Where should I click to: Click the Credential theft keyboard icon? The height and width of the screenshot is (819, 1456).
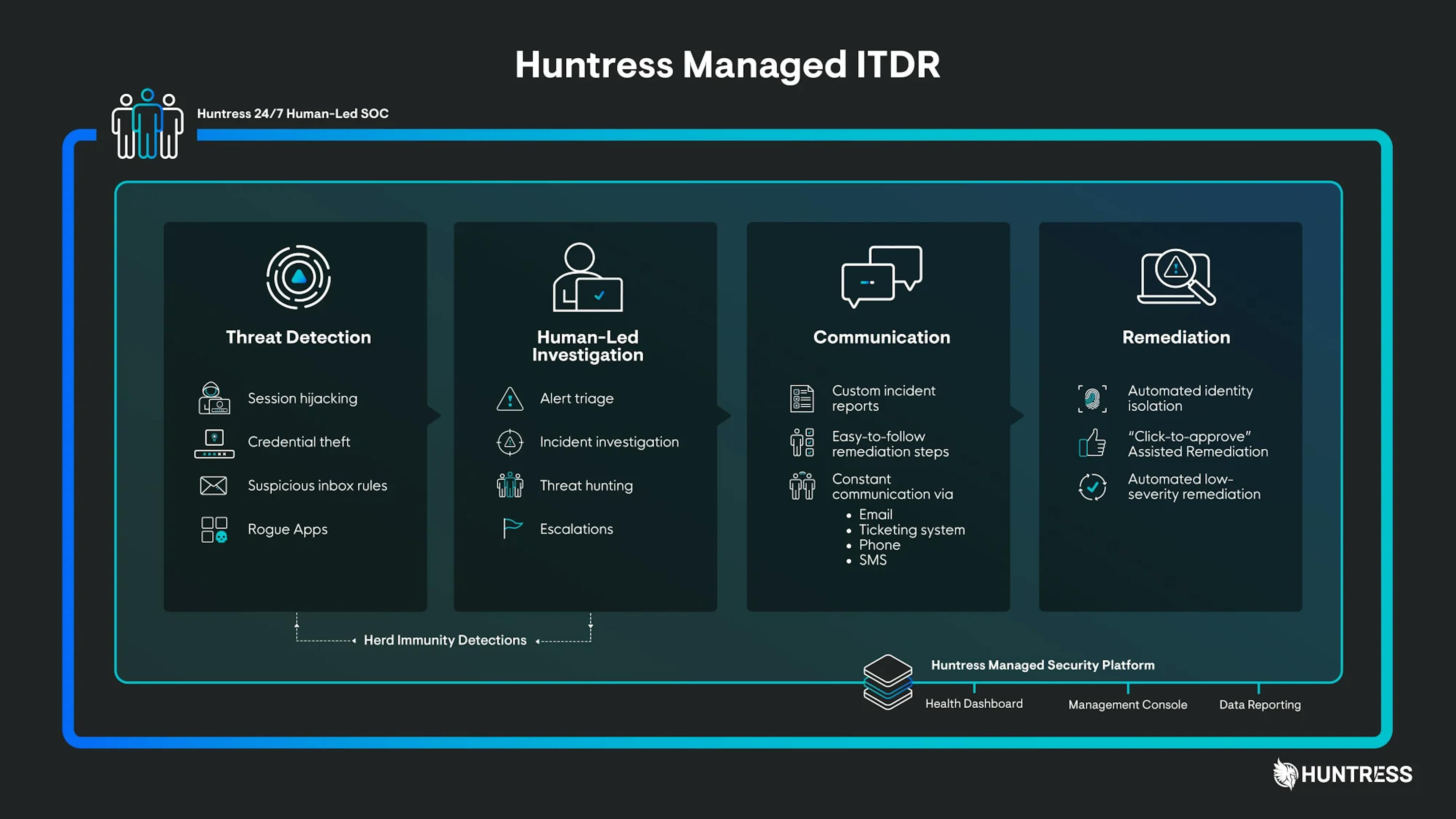213,443
